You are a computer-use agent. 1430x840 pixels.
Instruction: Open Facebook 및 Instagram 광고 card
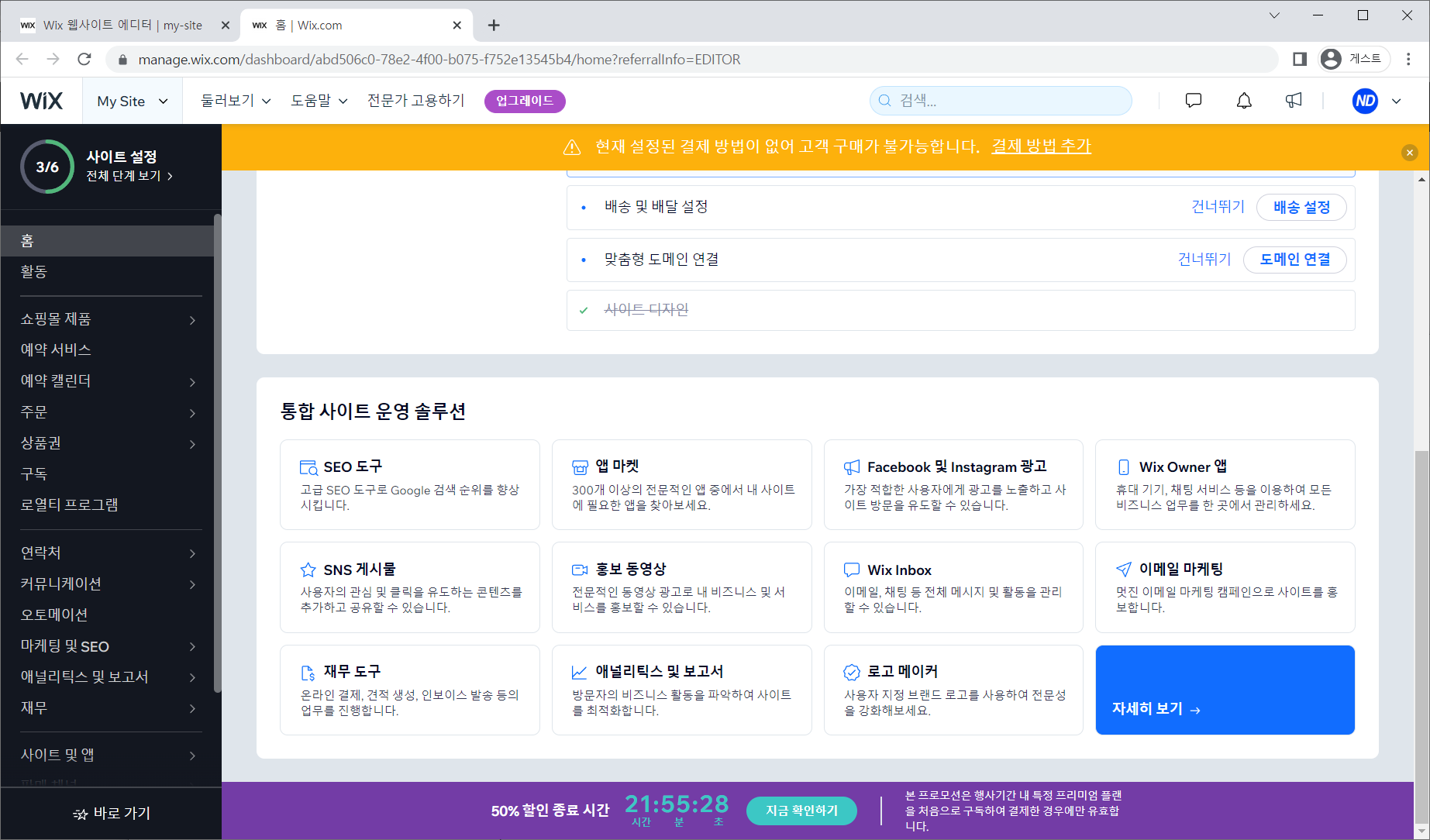[953, 484]
